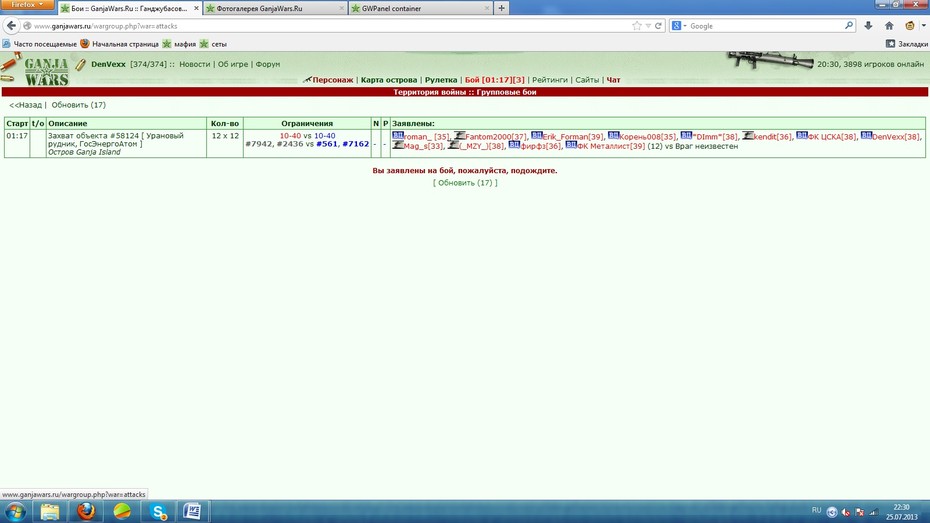Open syndicate #7162 link
The height and width of the screenshot is (523, 930).
coord(356,144)
